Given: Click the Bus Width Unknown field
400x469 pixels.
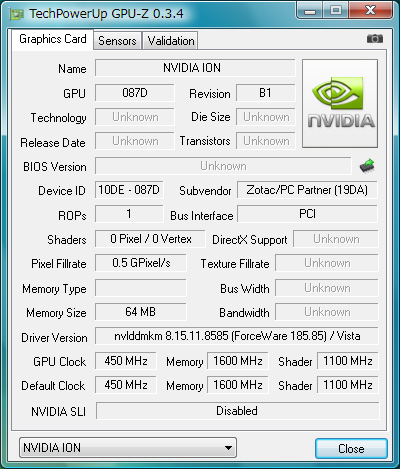Looking at the screenshot, I should pos(327,288).
